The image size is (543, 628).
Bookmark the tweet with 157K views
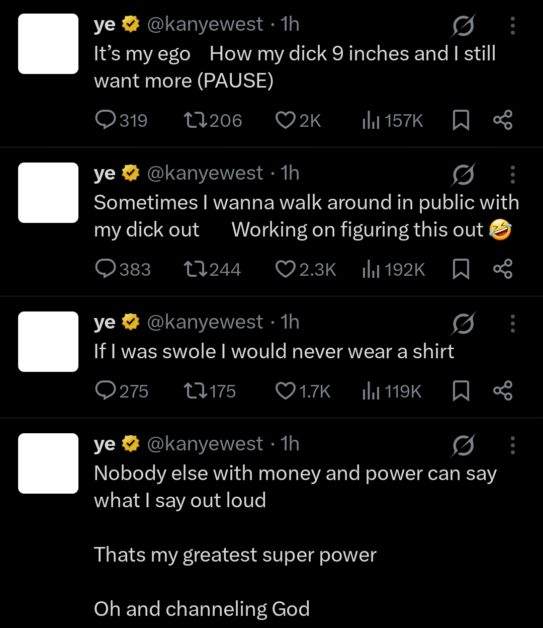[x=461, y=120]
